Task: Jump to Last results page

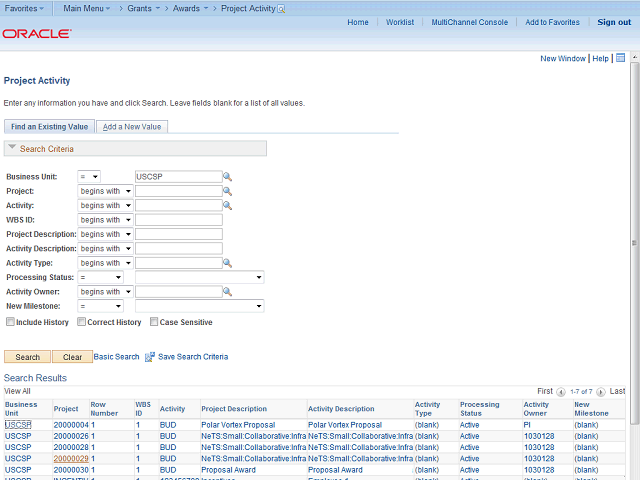Action: [x=617, y=391]
